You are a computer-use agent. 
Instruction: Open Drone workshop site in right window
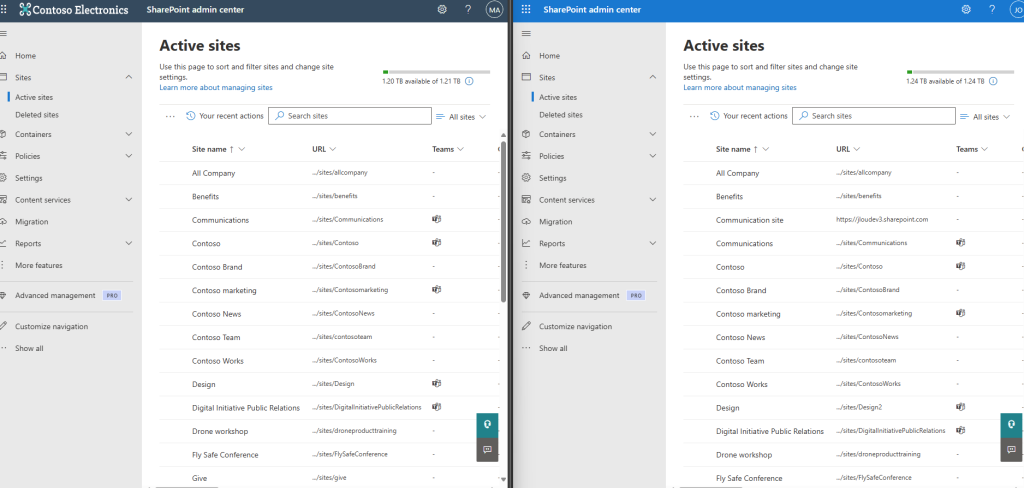pyautogui.click(x=743, y=455)
